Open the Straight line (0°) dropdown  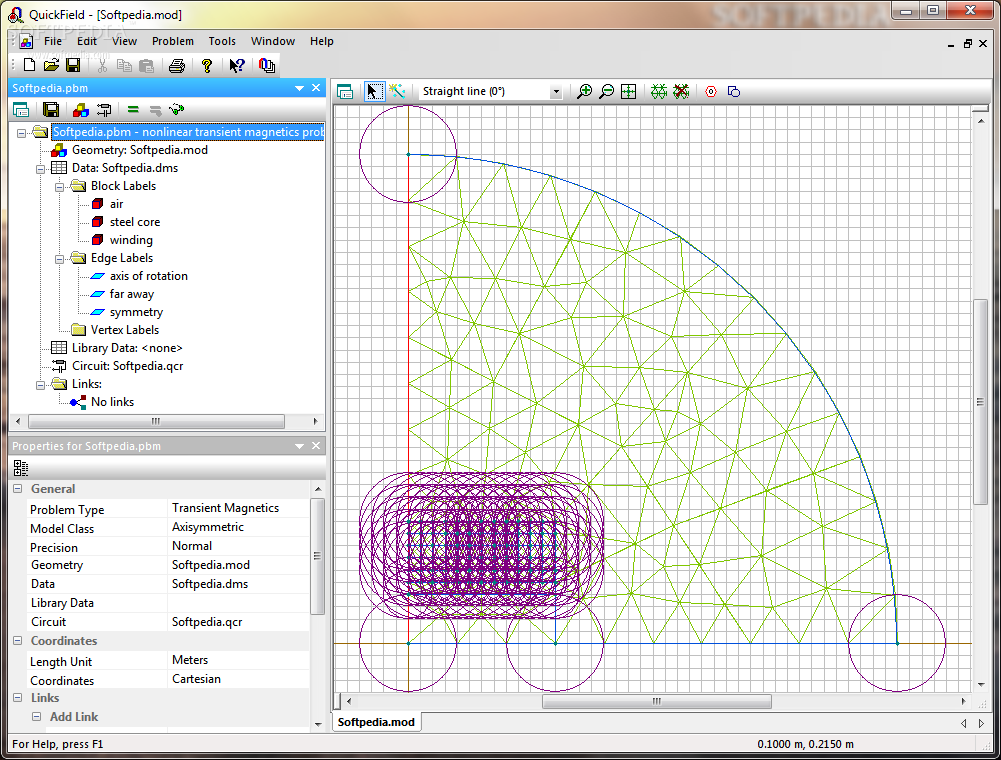556,92
